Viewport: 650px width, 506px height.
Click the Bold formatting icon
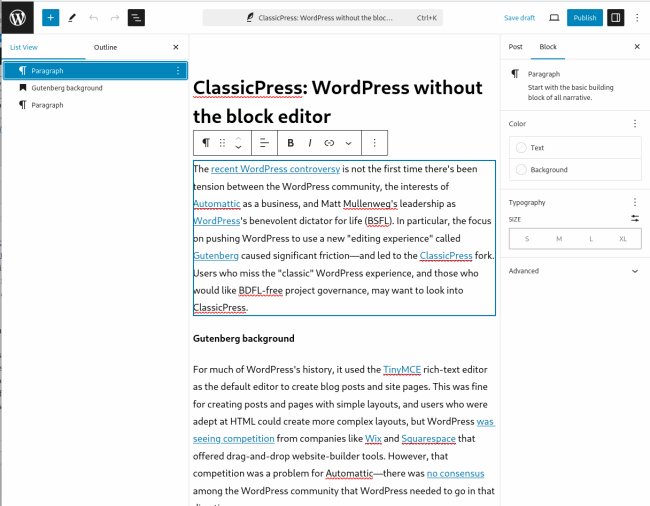[291, 143]
